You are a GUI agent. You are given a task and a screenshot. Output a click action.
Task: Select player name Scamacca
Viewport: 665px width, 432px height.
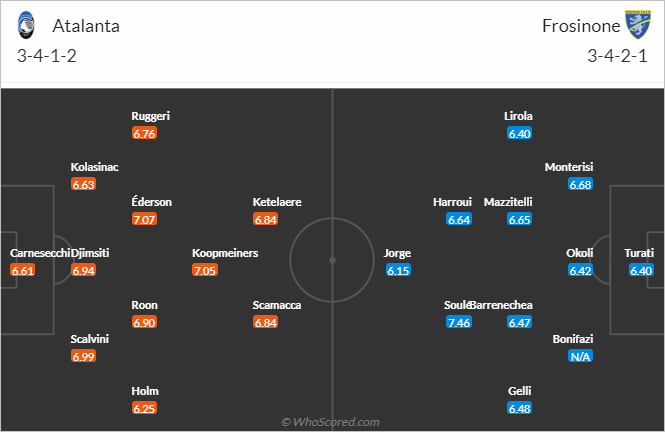click(277, 305)
